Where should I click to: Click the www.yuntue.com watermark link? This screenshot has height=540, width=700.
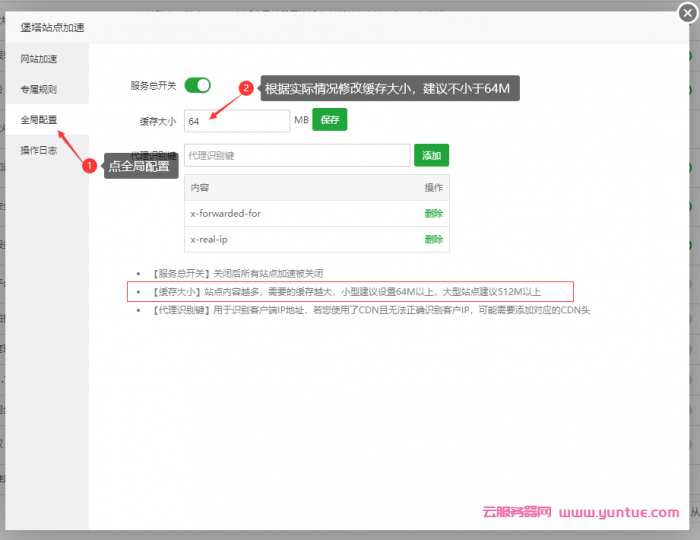pos(618,512)
